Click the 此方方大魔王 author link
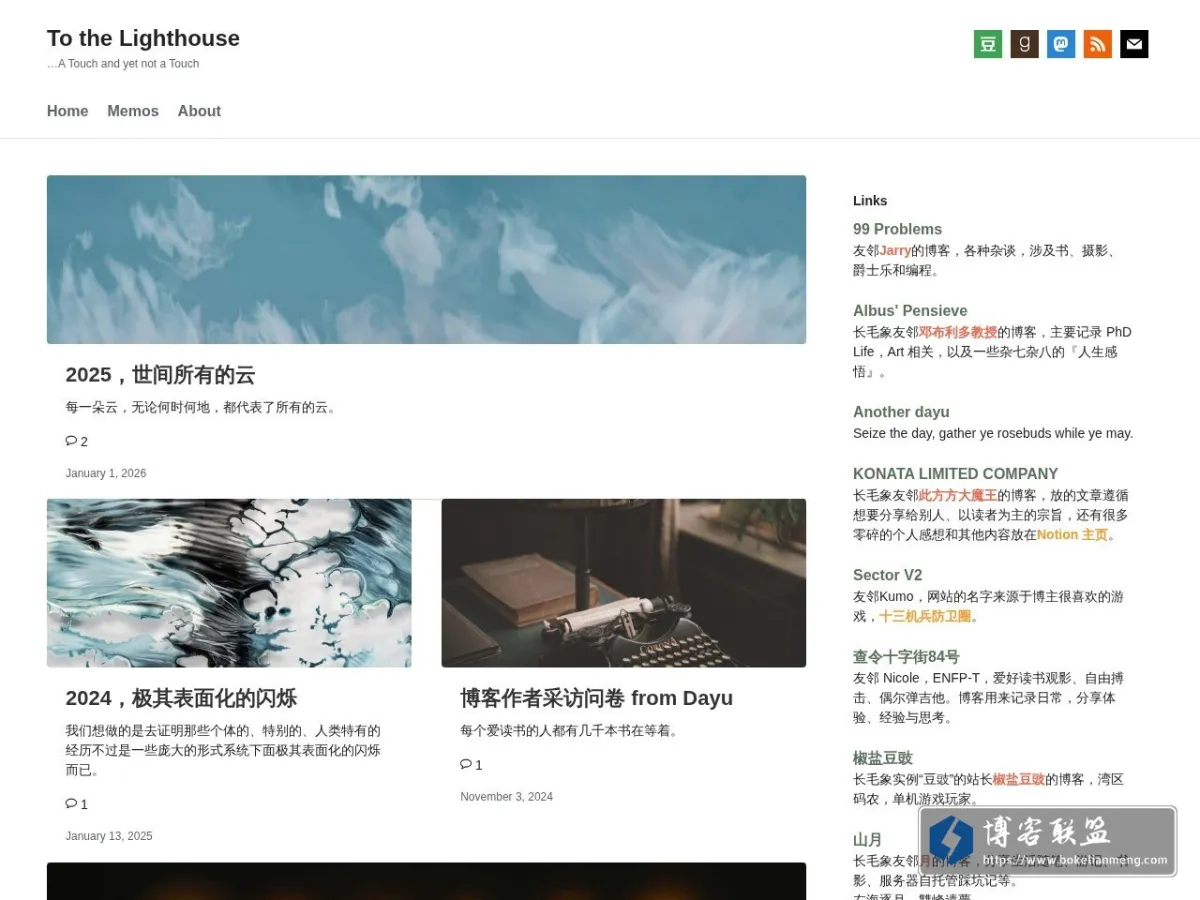The width and height of the screenshot is (1200, 900). tap(958, 495)
